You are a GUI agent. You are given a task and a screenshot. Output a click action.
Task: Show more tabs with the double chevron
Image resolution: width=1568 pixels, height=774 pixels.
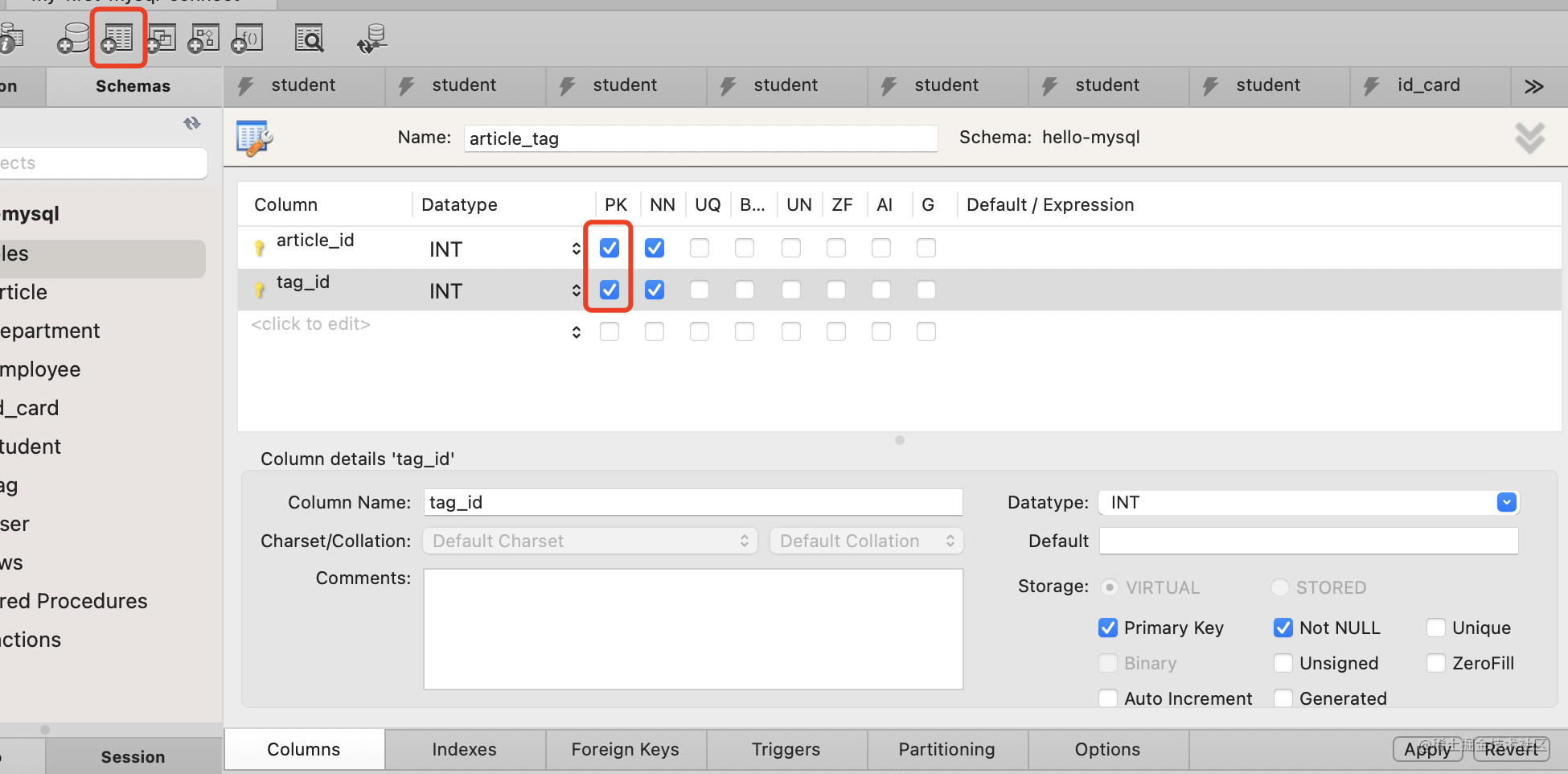coord(1533,86)
